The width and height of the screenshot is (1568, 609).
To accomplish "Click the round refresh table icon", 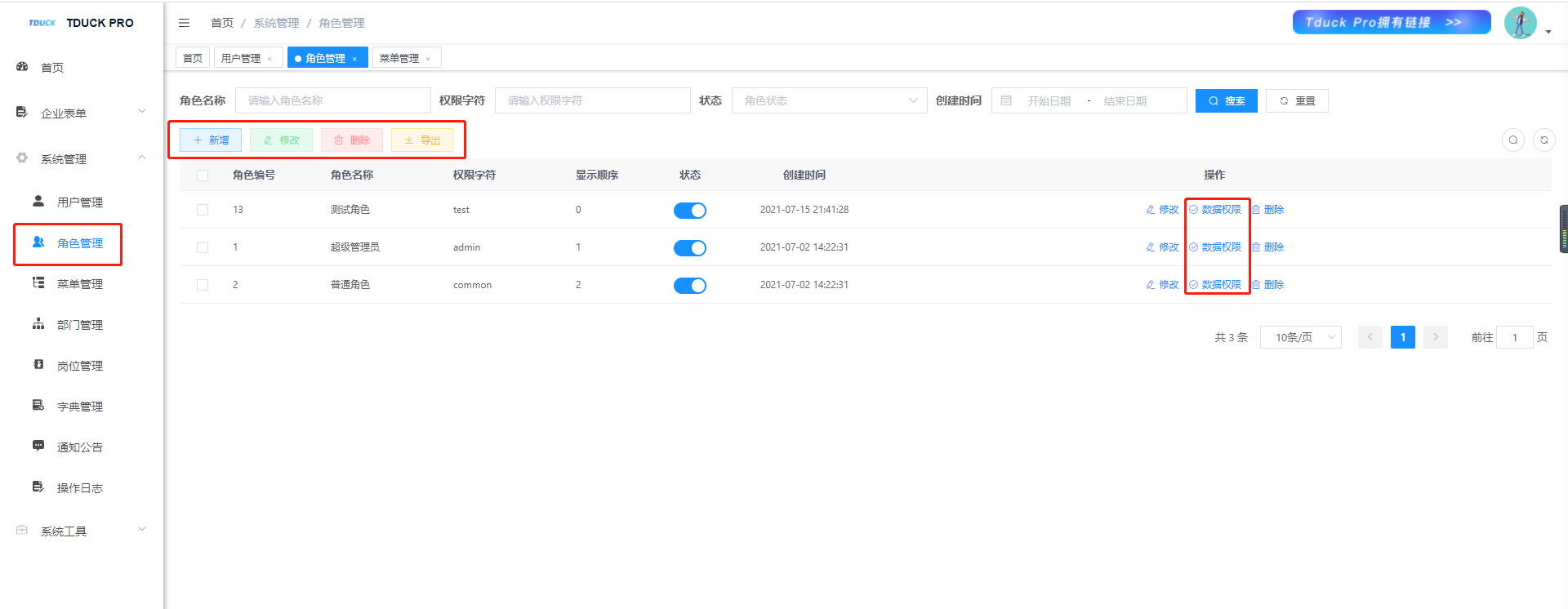I will click(x=1543, y=140).
